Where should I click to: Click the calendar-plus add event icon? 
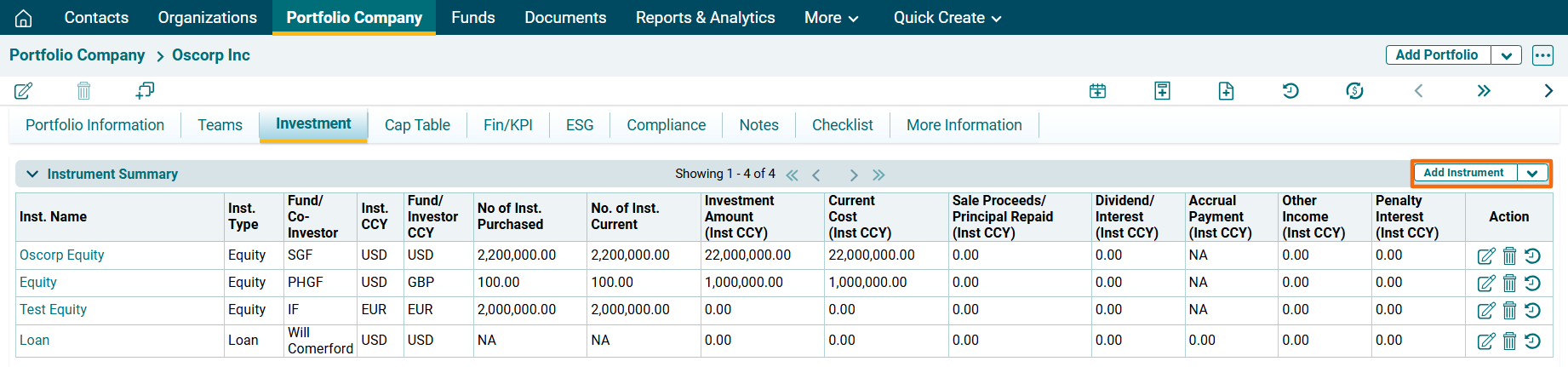(x=1097, y=90)
